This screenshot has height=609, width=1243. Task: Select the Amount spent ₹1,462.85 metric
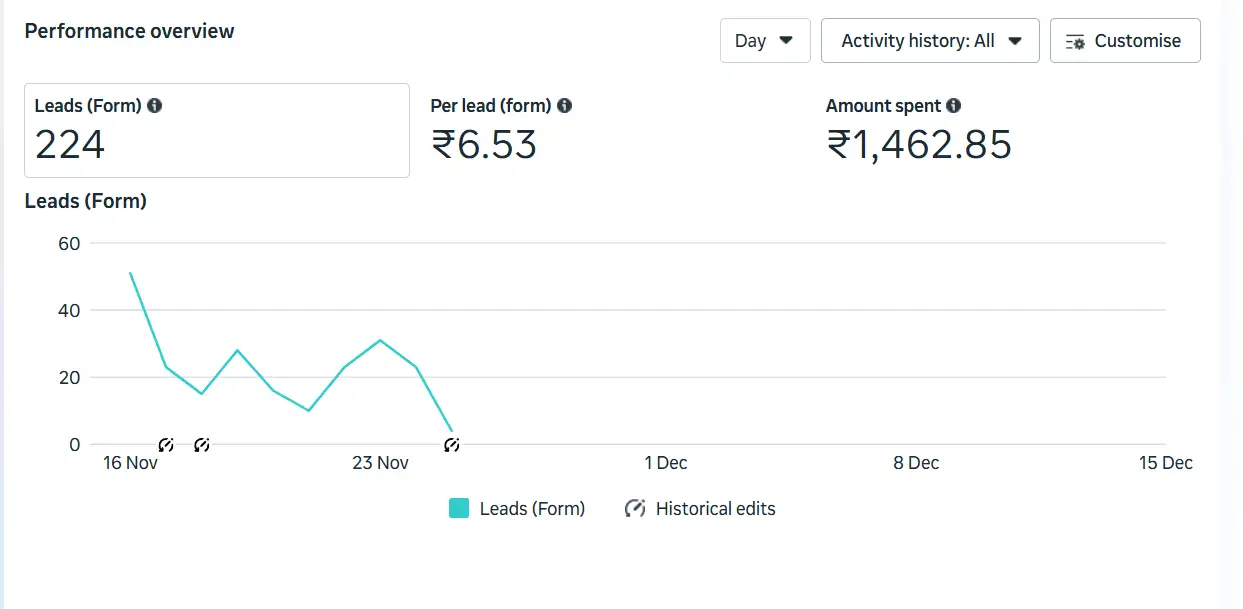pyautogui.click(x=918, y=131)
